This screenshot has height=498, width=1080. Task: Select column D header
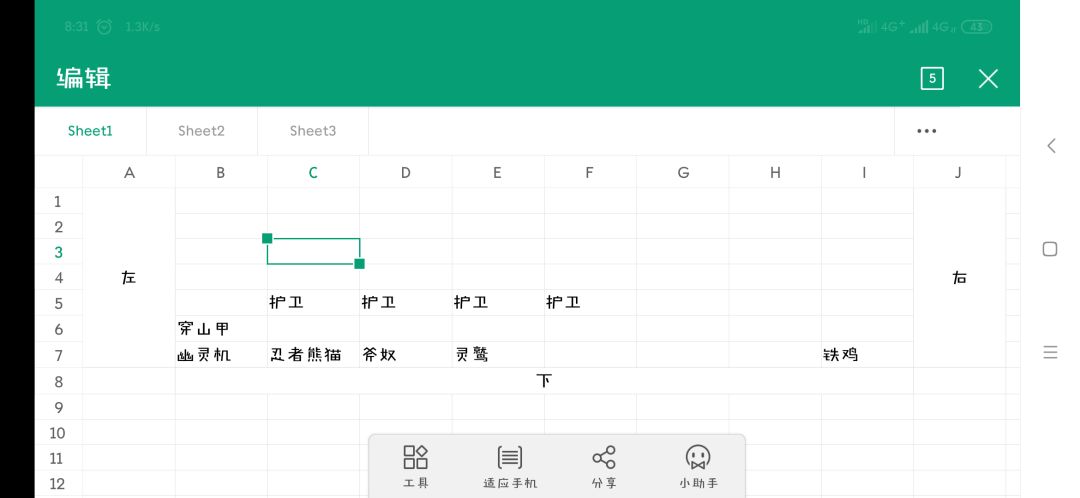pos(406,172)
